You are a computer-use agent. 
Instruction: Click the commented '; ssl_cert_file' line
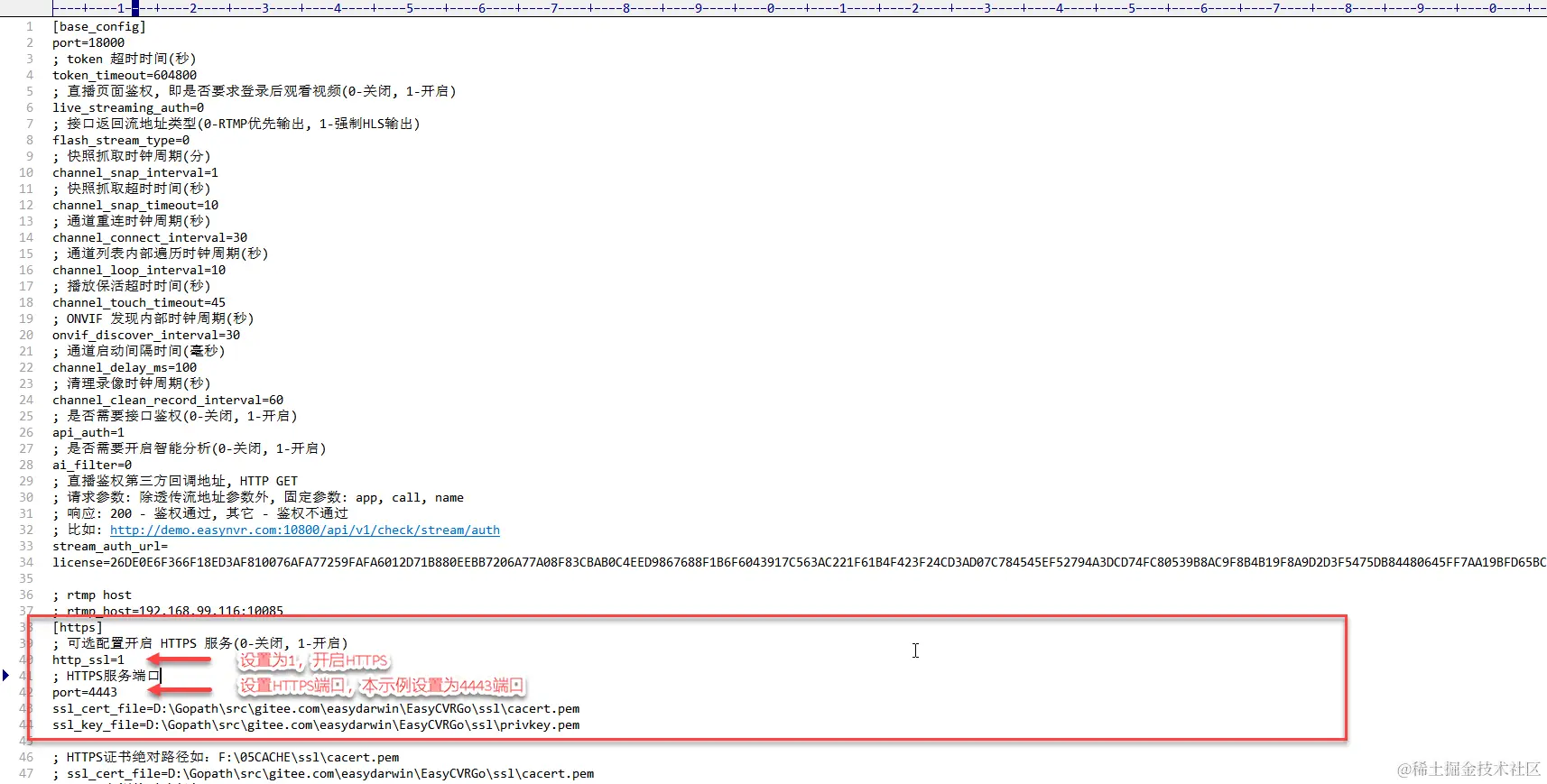coord(323,774)
